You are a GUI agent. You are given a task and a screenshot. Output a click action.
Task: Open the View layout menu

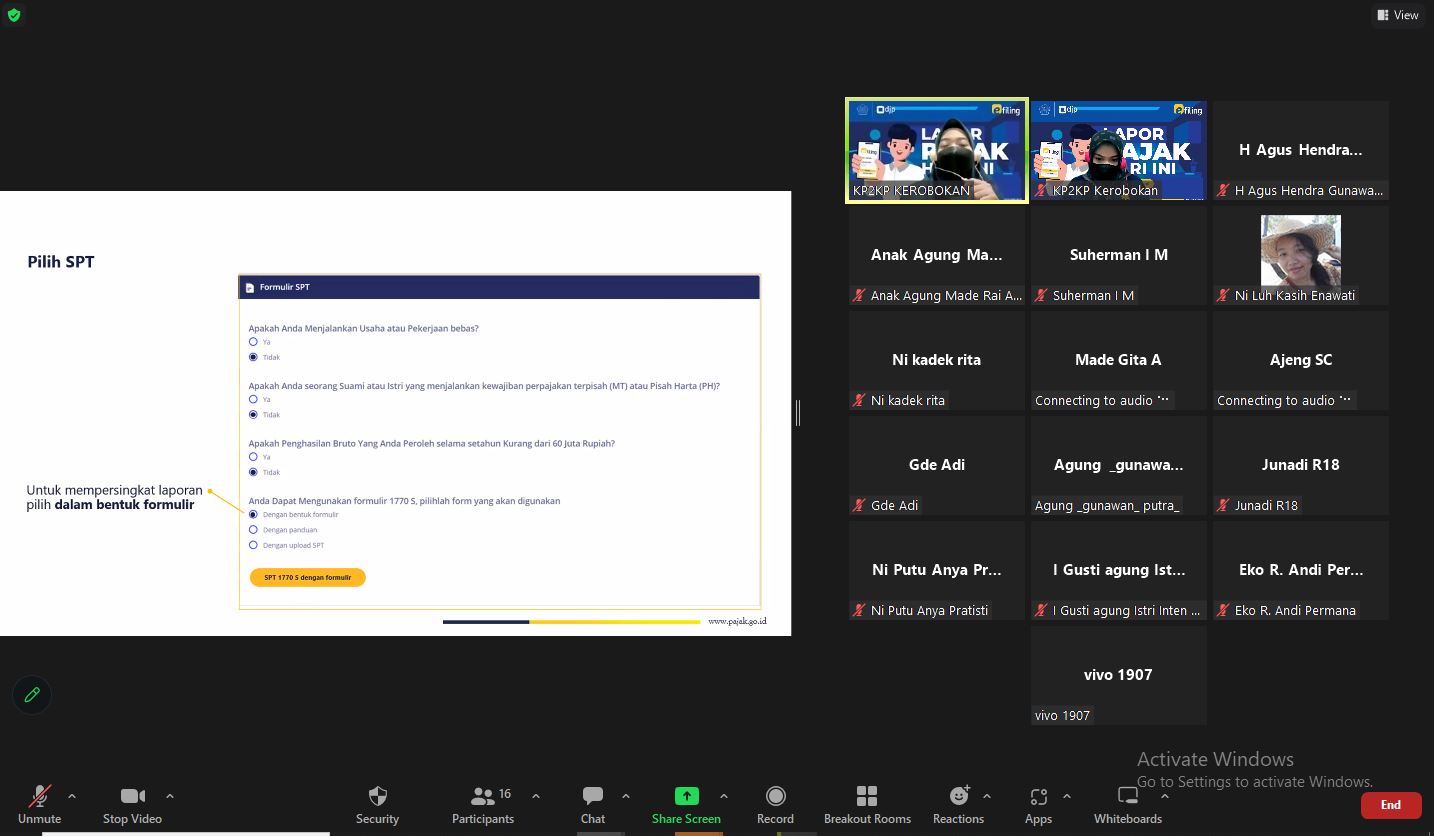coord(1398,15)
